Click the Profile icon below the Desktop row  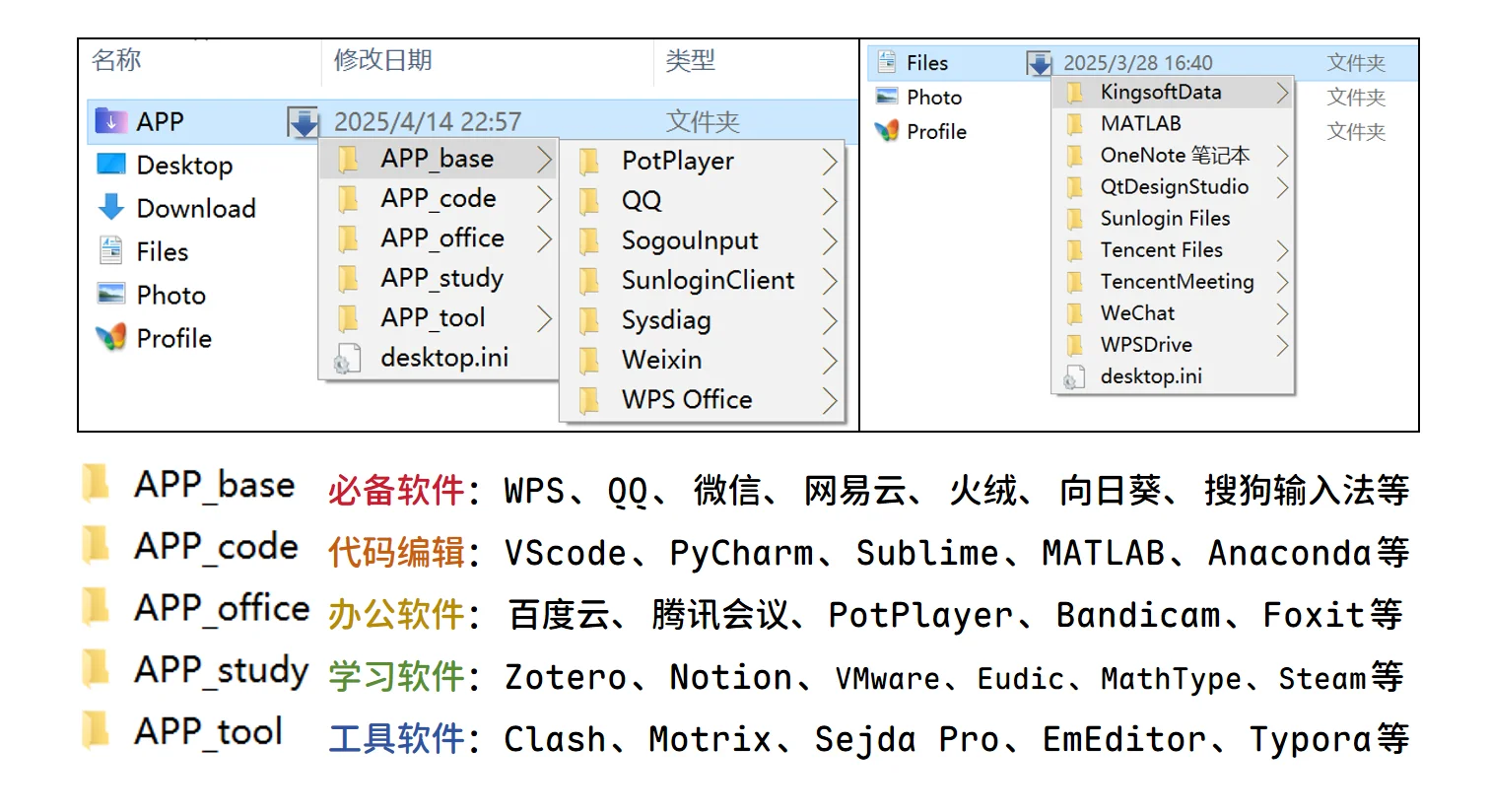click(x=111, y=338)
